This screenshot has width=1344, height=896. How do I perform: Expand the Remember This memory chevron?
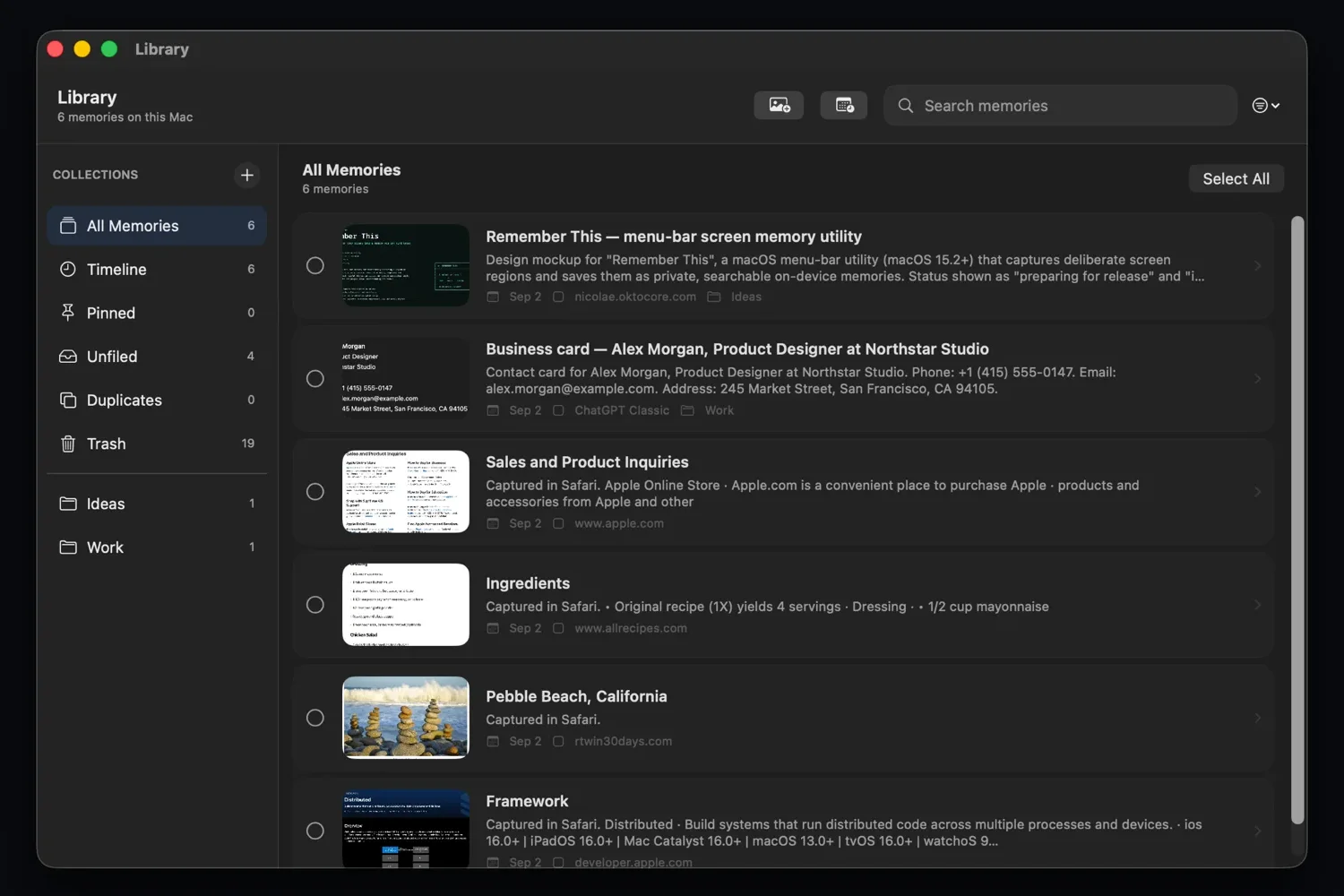point(1257,265)
